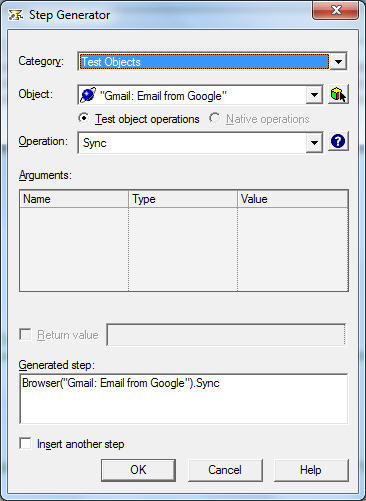Expand the Category dropdown arrow
The image size is (366, 501).
click(x=338, y=61)
